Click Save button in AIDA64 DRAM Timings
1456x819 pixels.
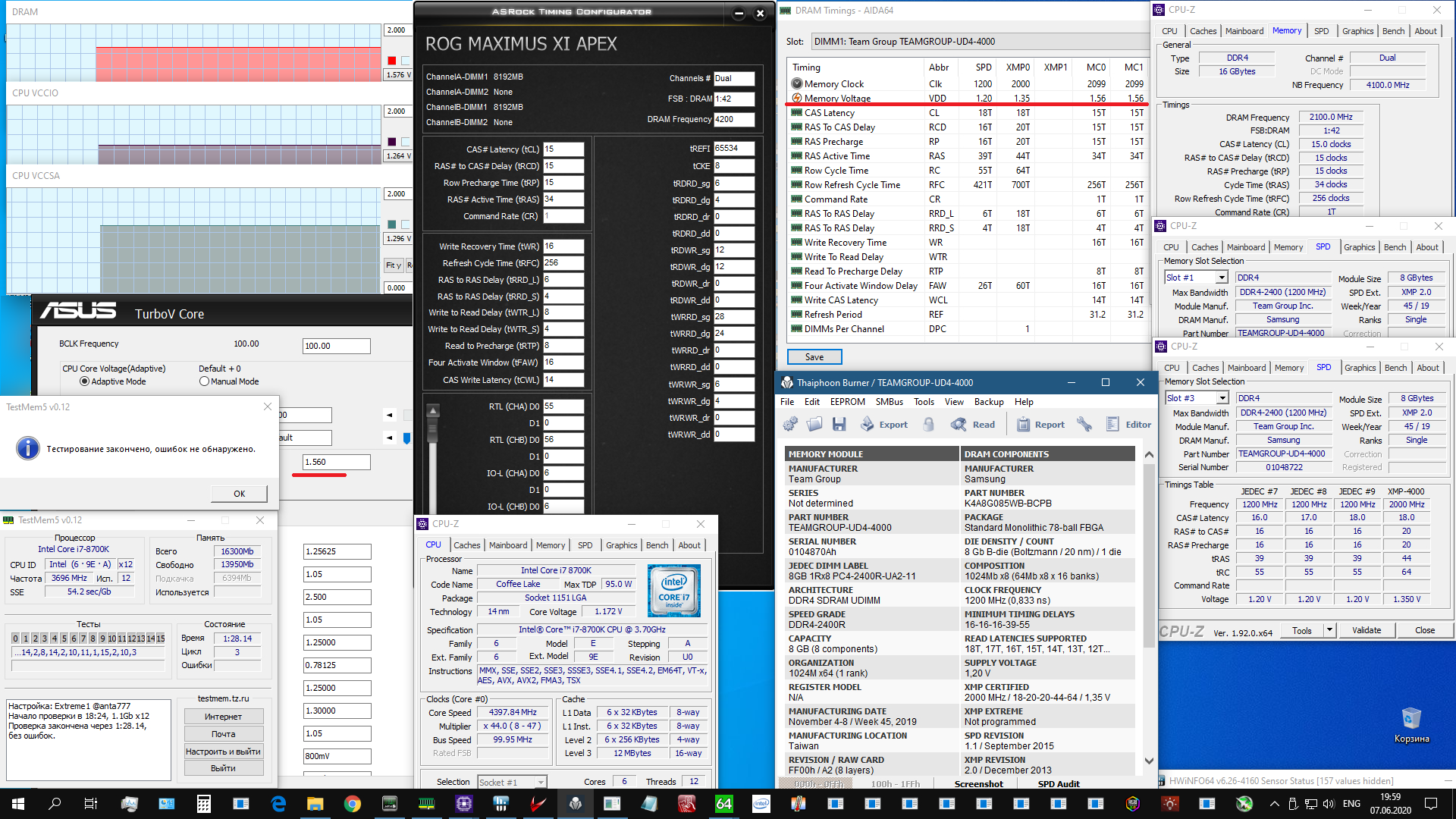(x=814, y=356)
